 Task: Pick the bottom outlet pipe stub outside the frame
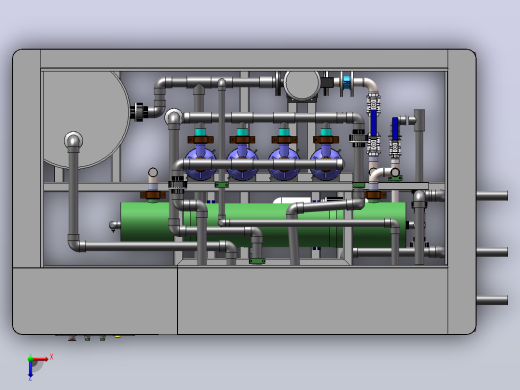tap(492, 300)
